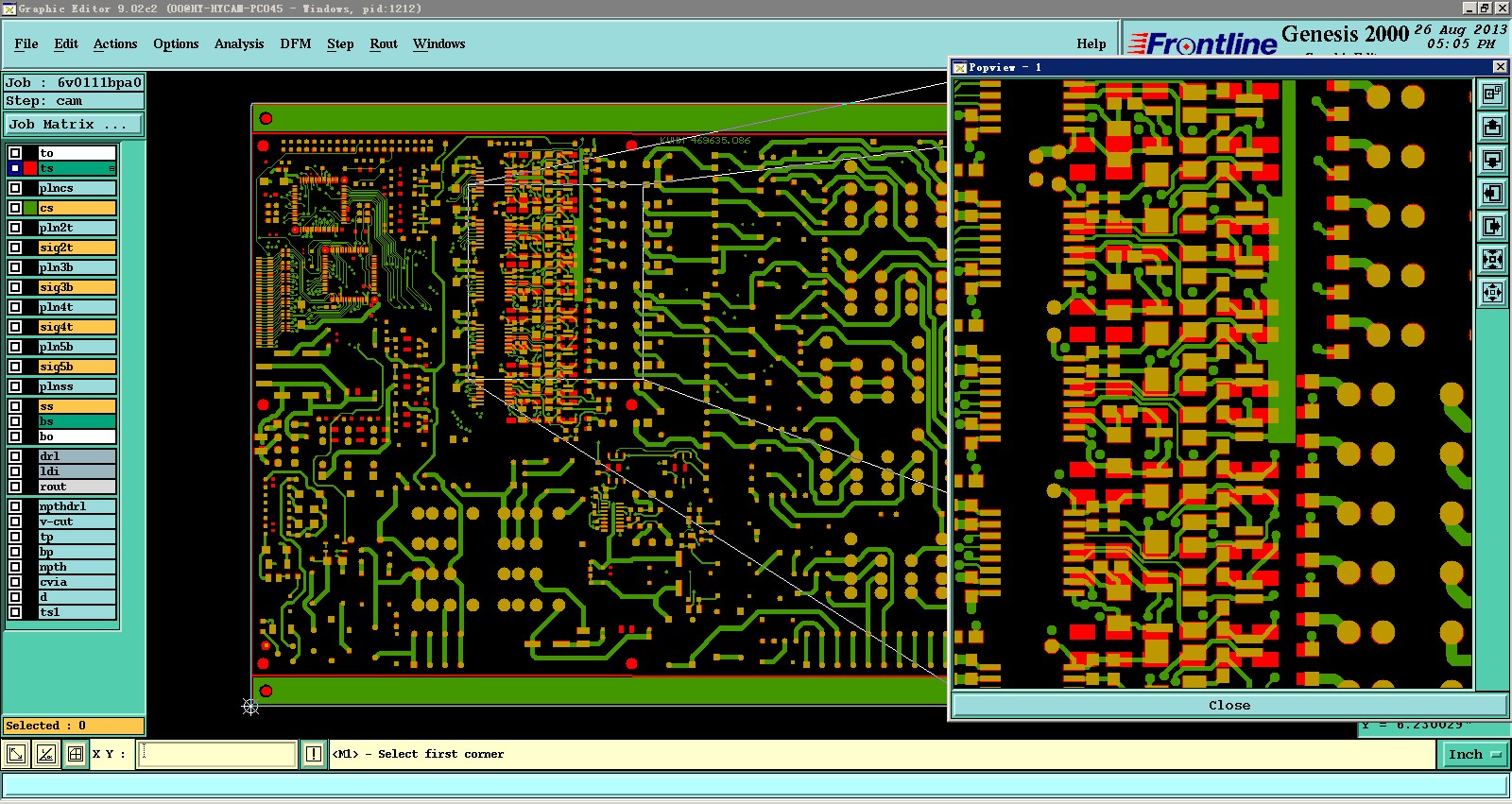Toggle the grid snap icon beside XY
The image size is (1512, 804).
pyautogui.click(x=75, y=754)
